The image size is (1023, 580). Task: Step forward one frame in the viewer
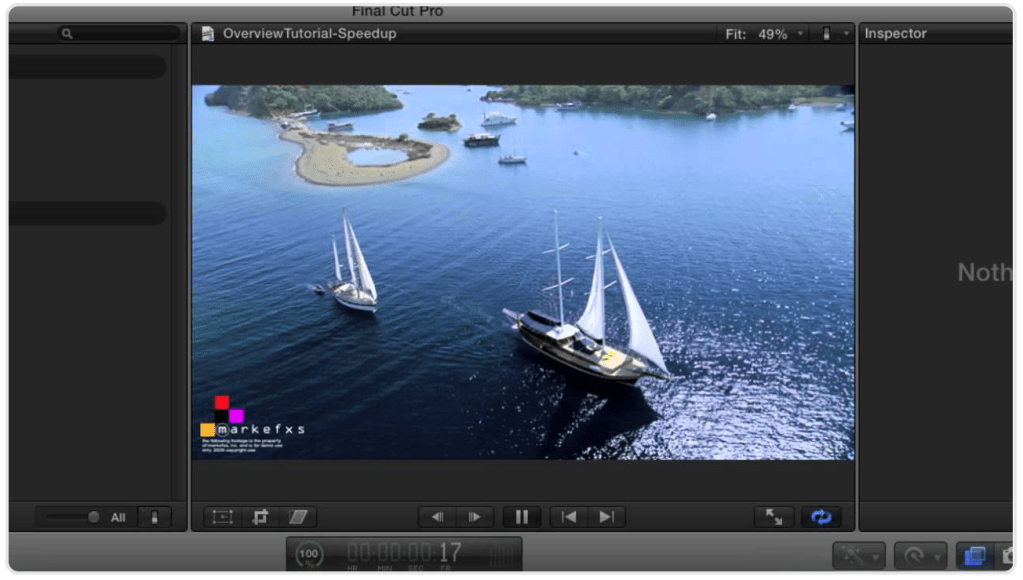pyautogui.click(x=474, y=516)
